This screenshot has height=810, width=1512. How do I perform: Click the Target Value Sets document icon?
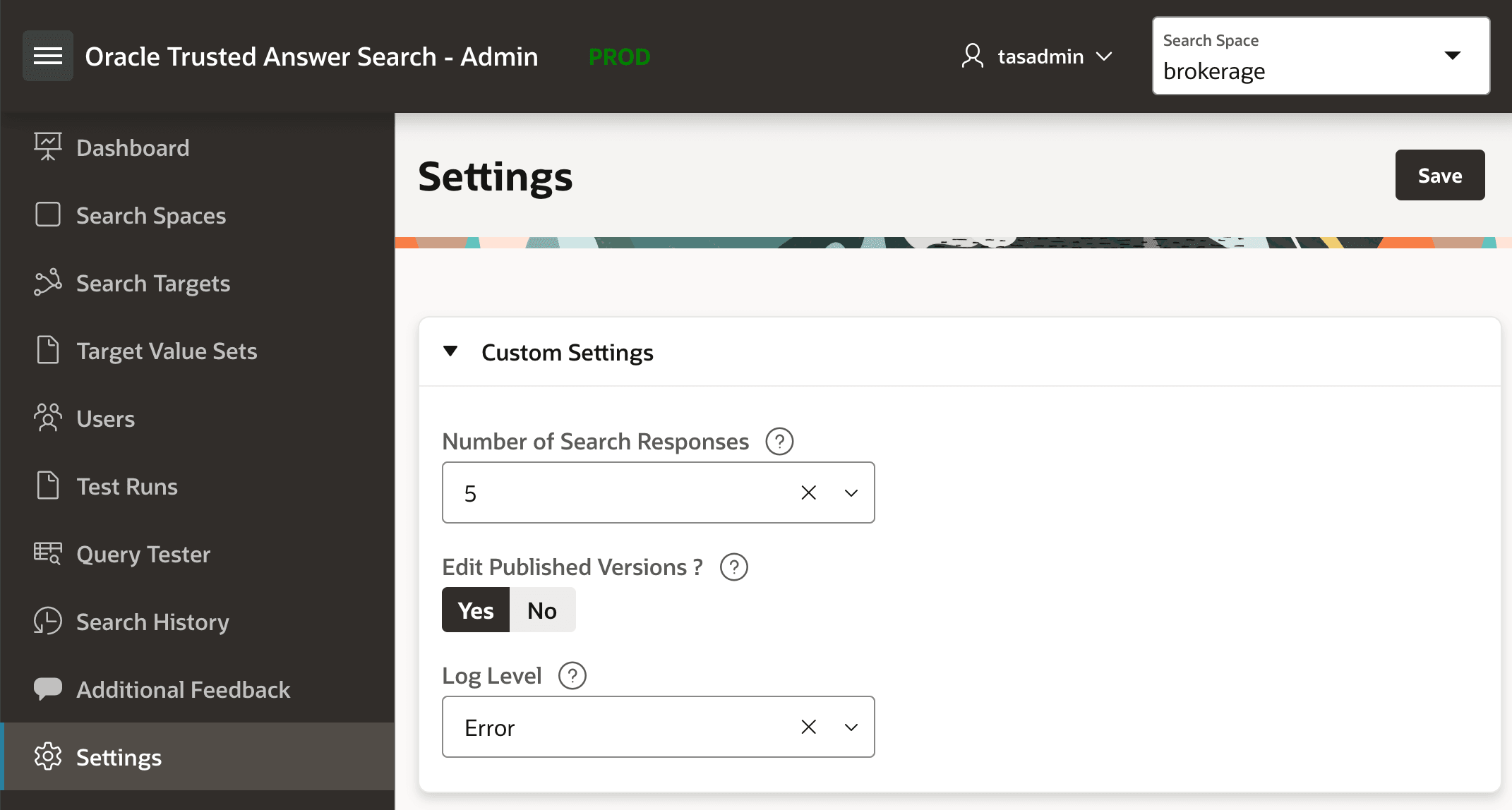(x=47, y=351)
